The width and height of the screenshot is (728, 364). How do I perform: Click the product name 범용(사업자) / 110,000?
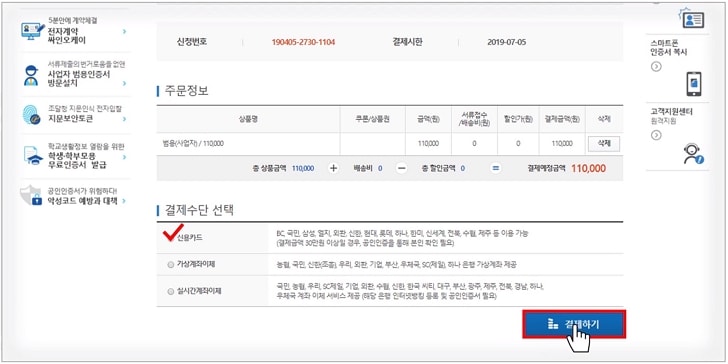click(x=193, y=144)
